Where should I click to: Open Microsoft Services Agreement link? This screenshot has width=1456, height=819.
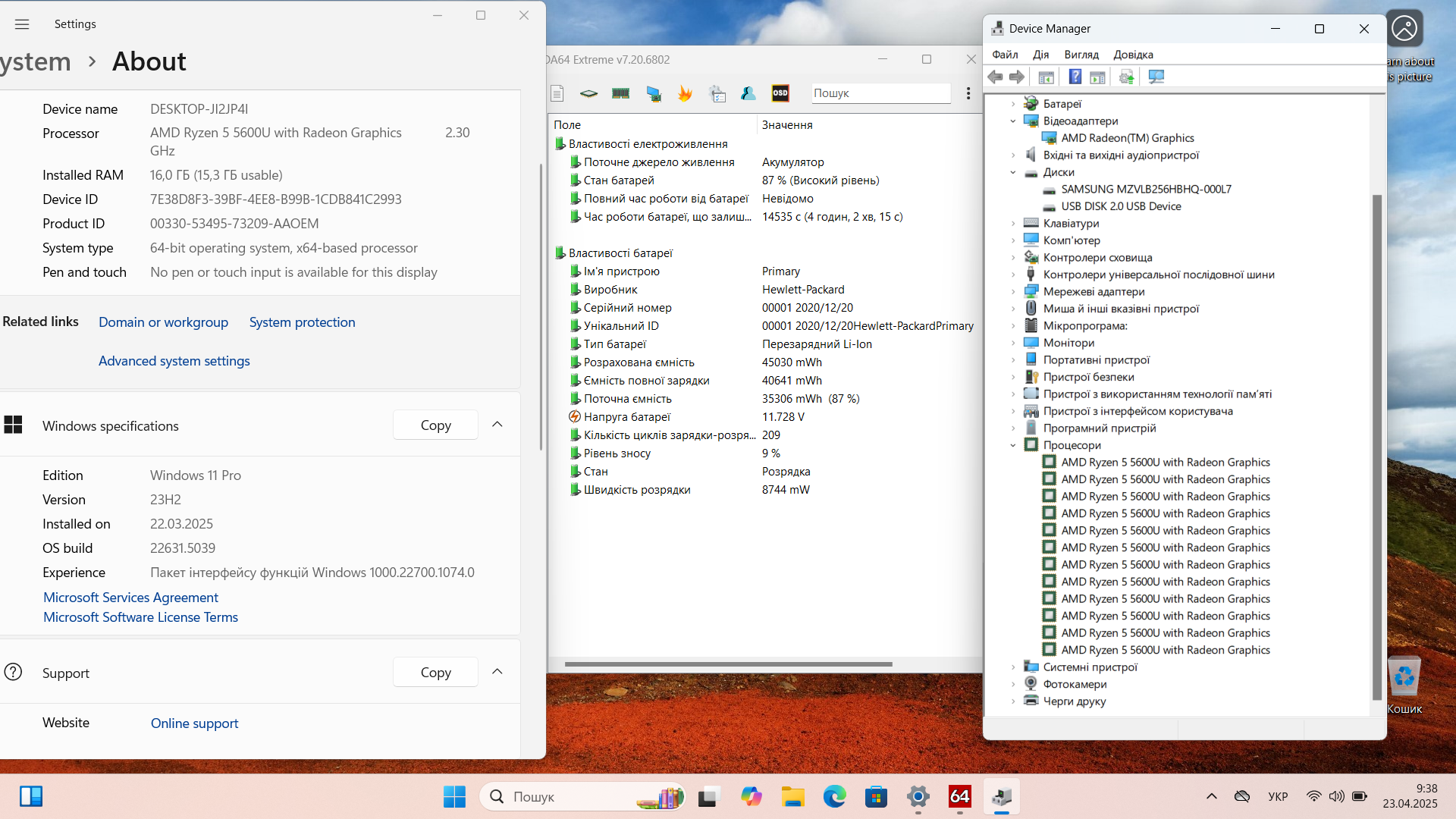click(x=130, y=598)
